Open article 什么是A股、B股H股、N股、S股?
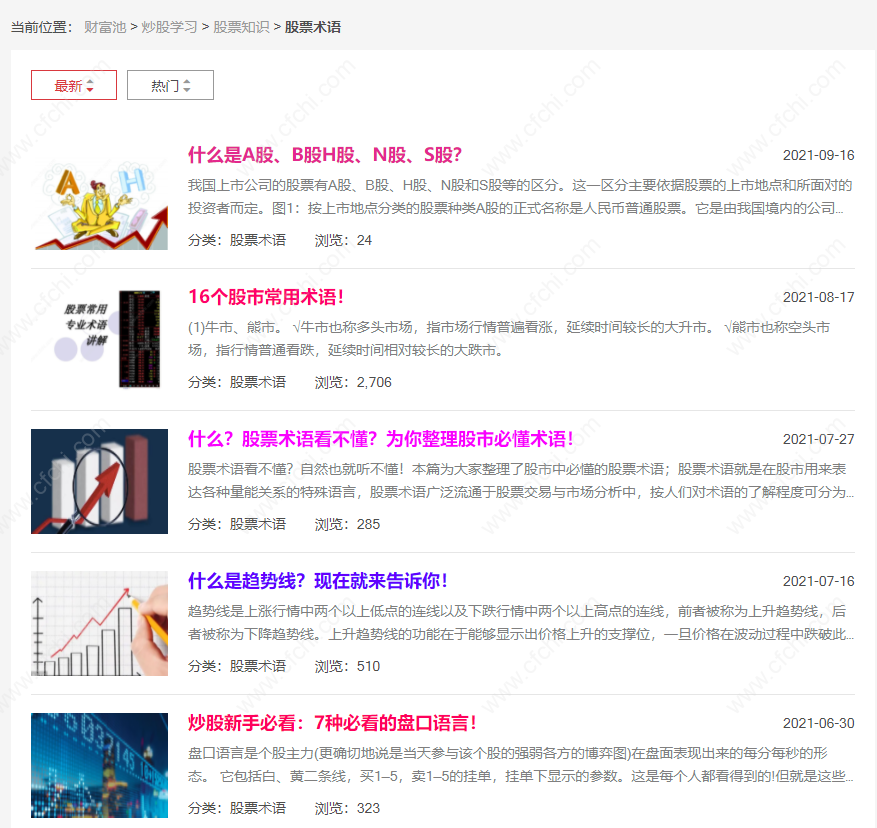 click(x=324, y=155)
